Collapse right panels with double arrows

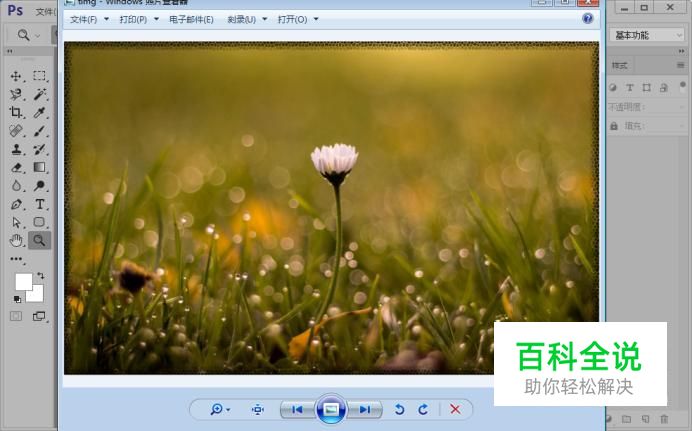click(x=681, y=51)
